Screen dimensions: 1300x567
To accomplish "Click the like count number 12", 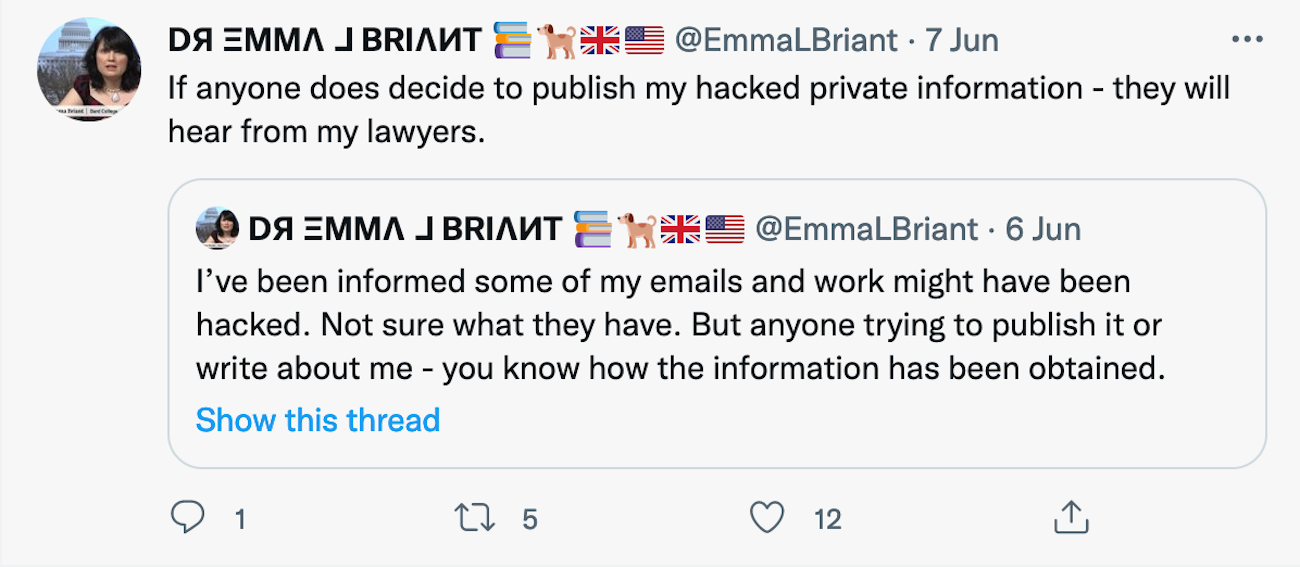I will click(828, 519).
